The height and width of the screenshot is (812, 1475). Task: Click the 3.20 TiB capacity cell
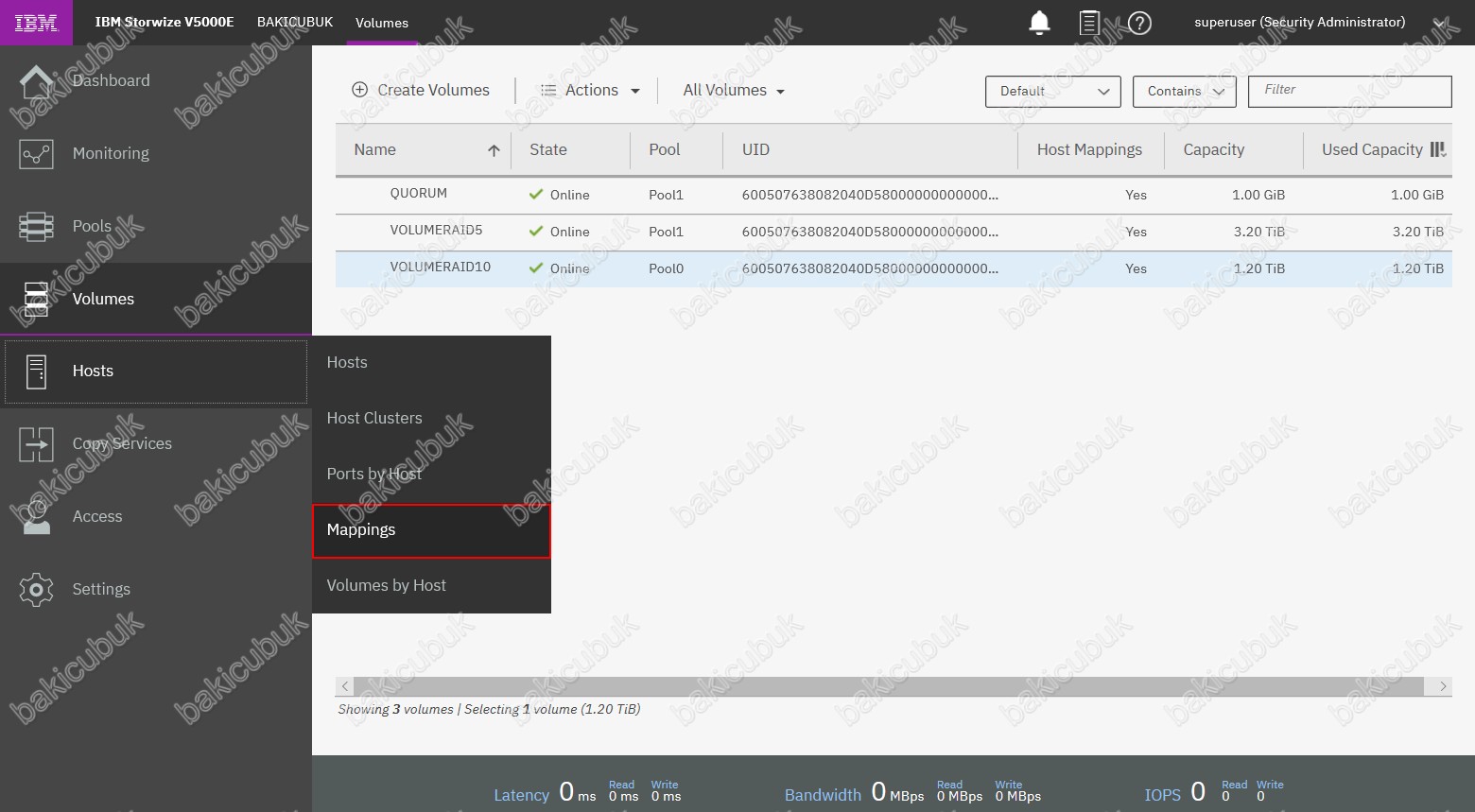coord(1259,232)
